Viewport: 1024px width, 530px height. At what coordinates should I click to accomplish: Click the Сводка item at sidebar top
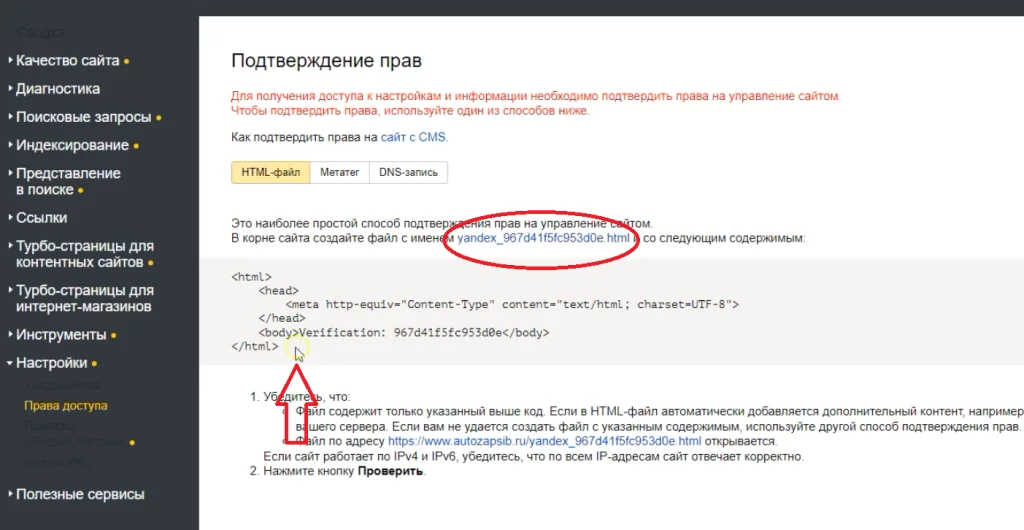40,32
